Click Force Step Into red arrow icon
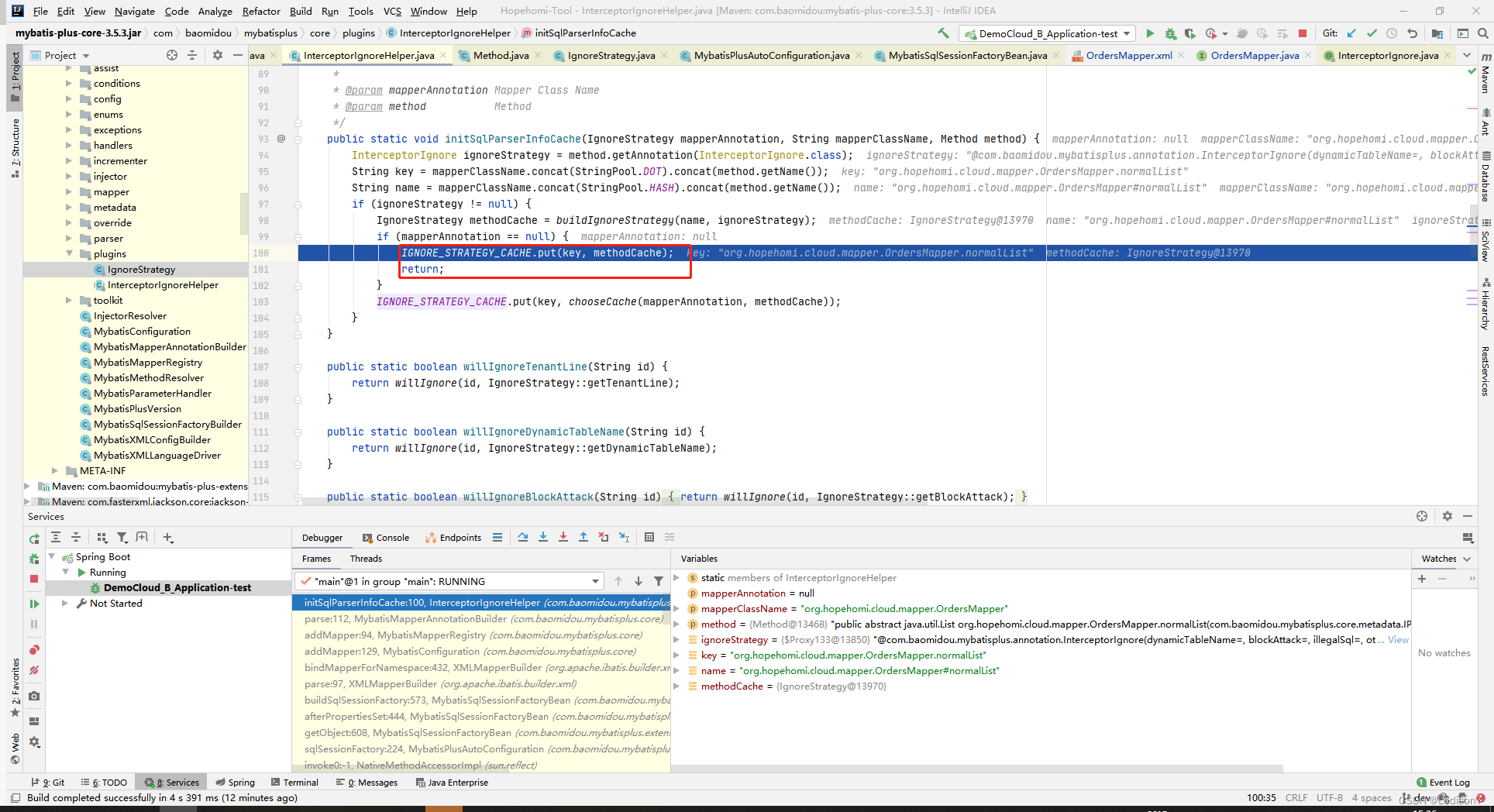The width and height of the screenshot is (1494, 812). (x=563, y=537)
